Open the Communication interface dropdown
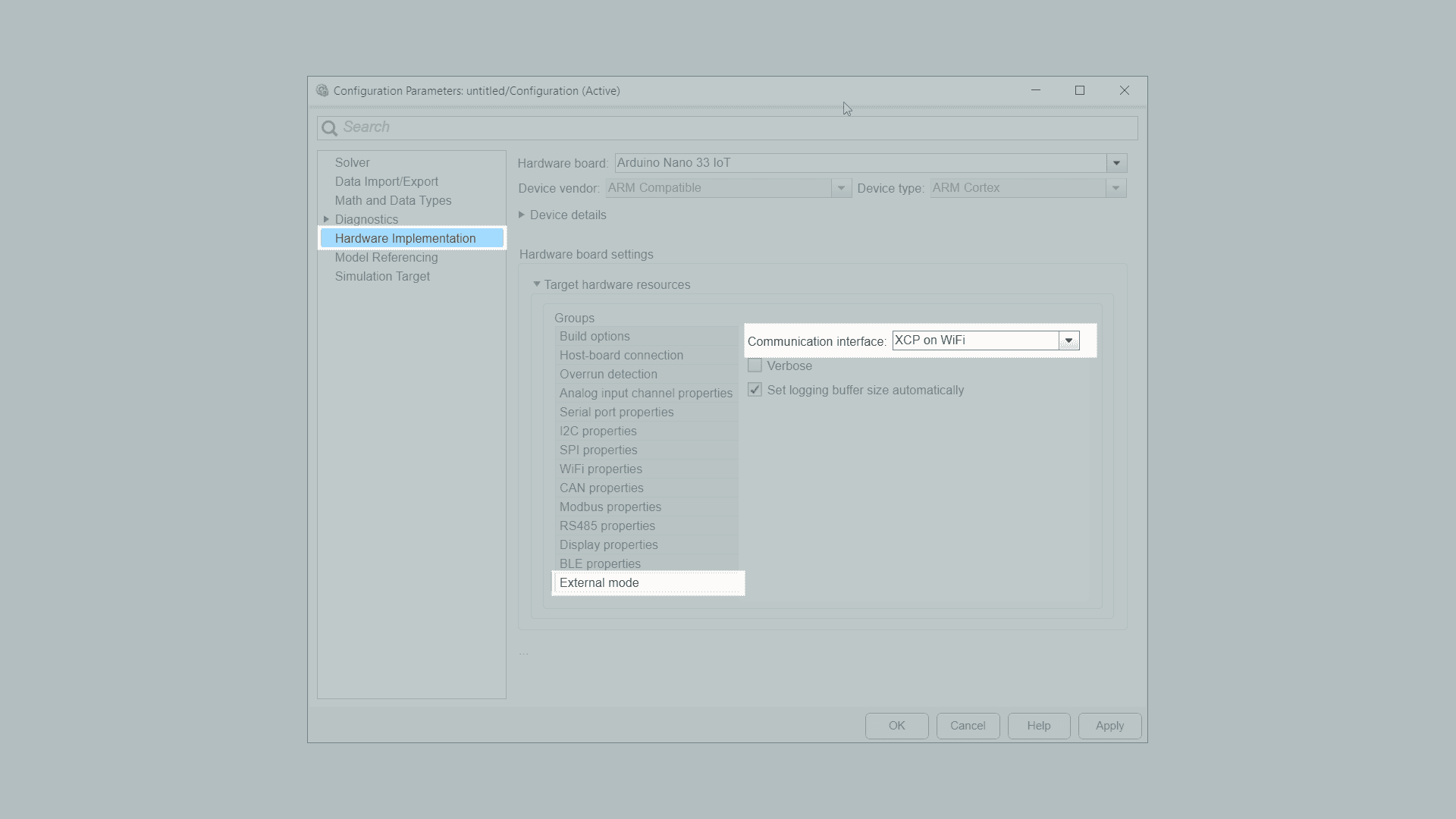 (x=1068, y=341)
